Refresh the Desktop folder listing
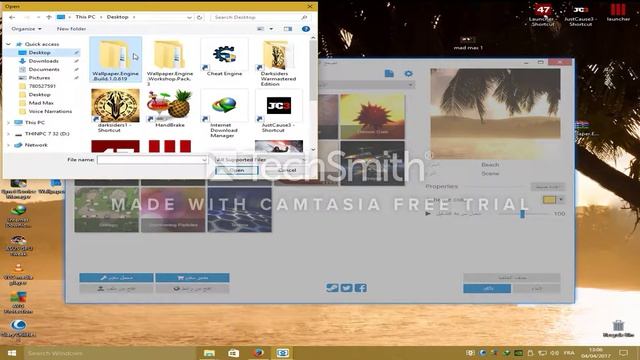 (x=199, y=17)
